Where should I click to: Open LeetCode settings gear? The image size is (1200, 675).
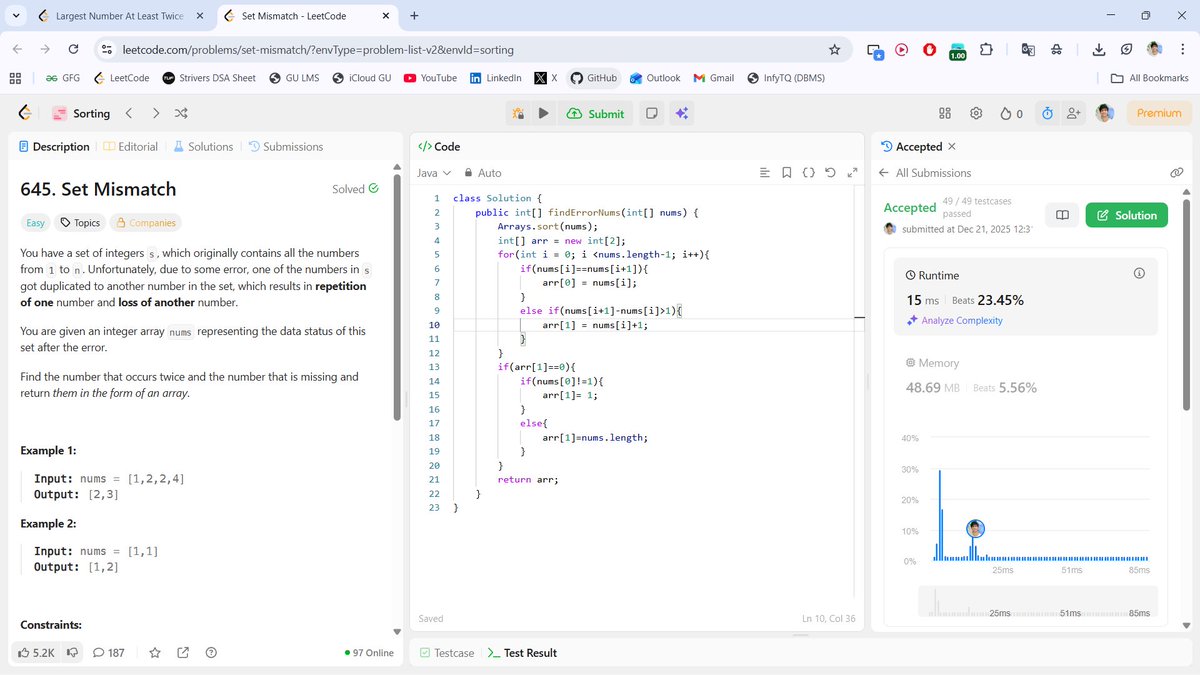pos(976,113)
